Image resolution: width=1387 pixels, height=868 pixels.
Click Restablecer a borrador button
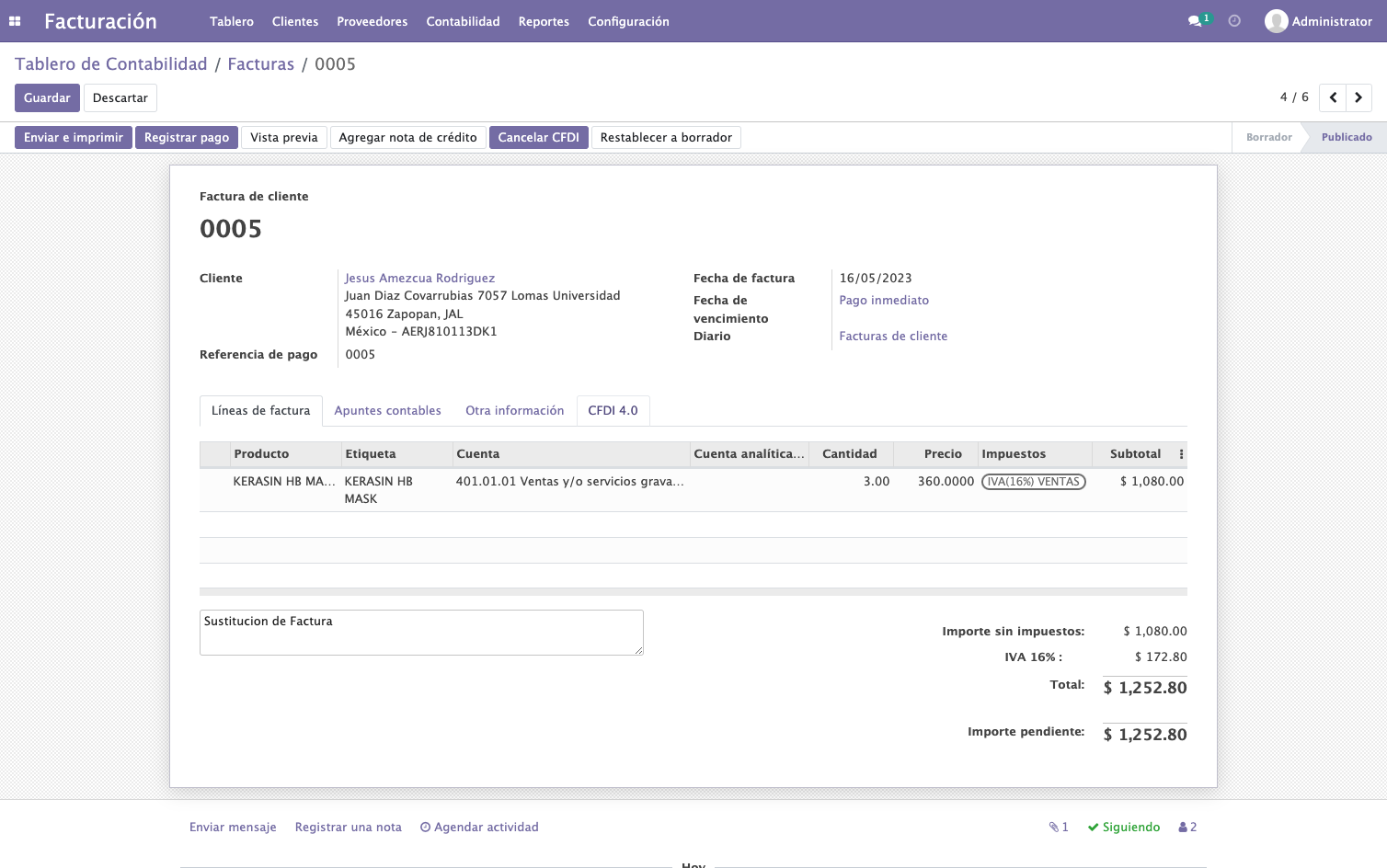[x=667, y=137]
